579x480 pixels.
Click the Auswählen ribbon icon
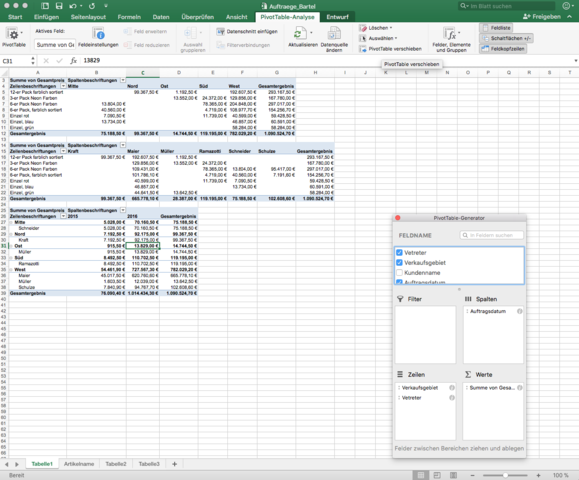tap(363, 38)
